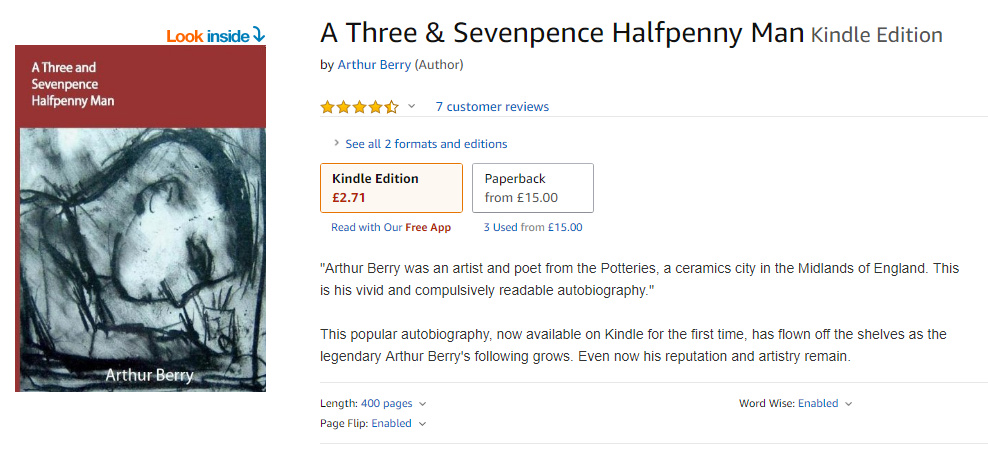Select the Kindle Edition format
Image resolution: width=988 pixels, height=451 pixels.
point(391,188)
